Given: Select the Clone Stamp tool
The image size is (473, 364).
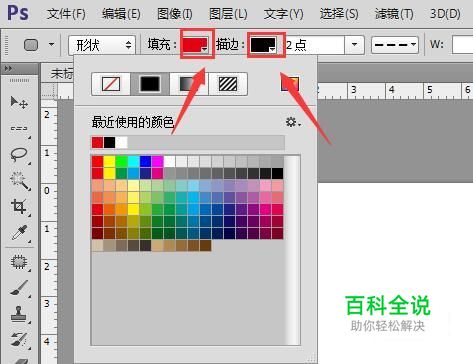Looking at the screenshot, I should pos(19,314).
